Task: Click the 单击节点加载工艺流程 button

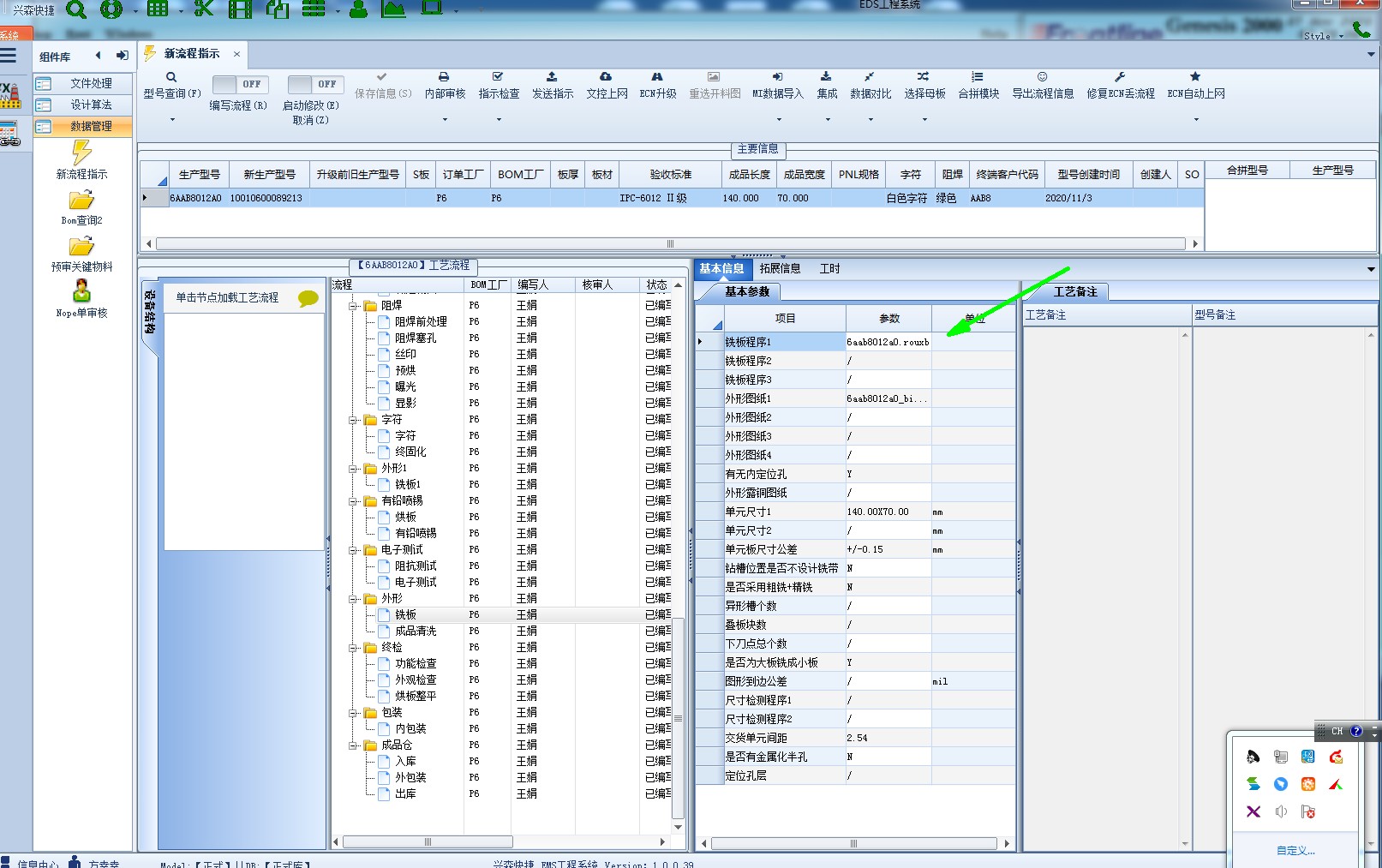Action: coord(227,298)
